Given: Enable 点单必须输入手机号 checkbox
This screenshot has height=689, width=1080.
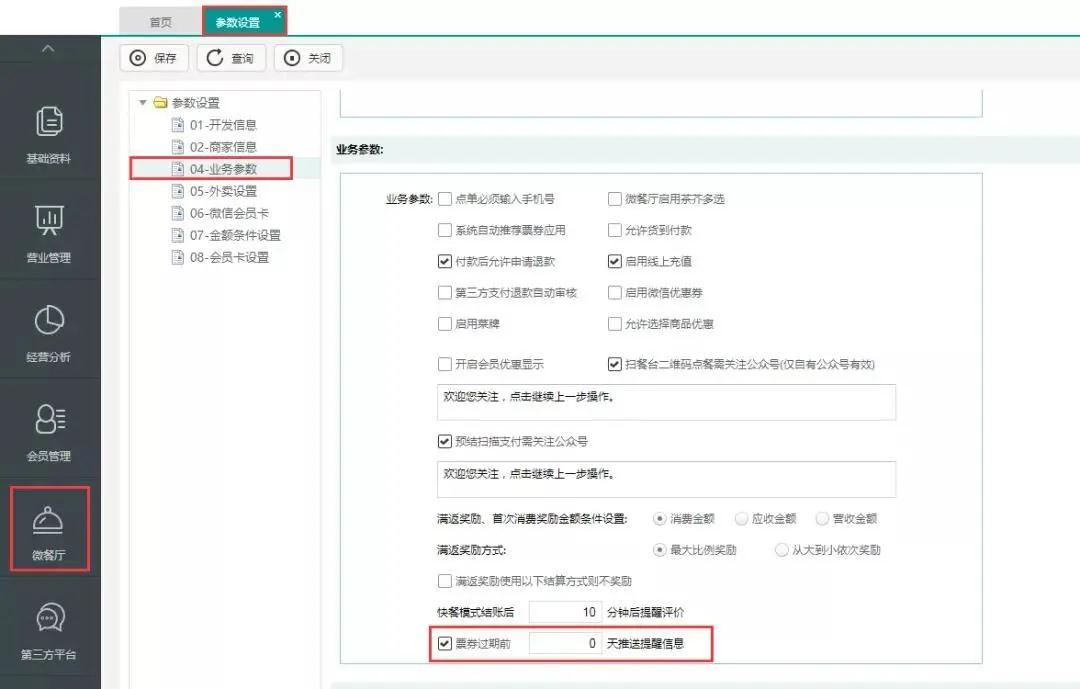Looking at the screenshot, I should [445, 199].
